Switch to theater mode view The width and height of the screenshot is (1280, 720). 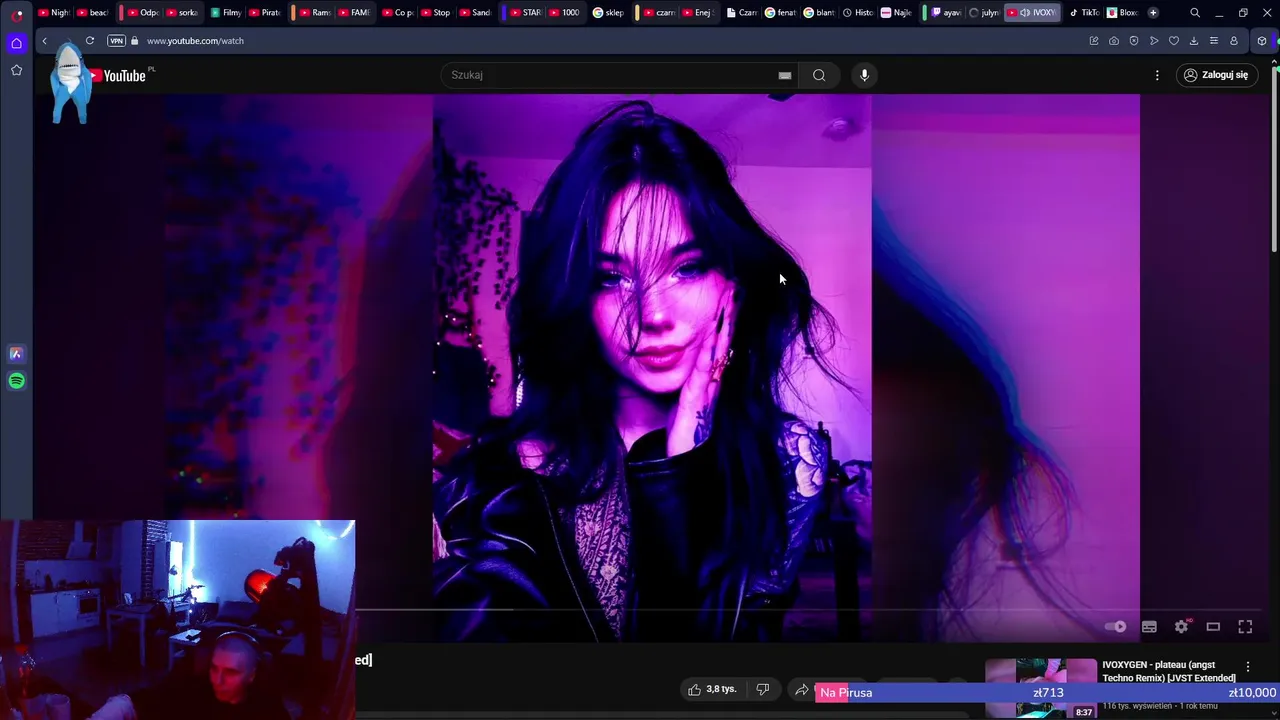coord(1213,627)
